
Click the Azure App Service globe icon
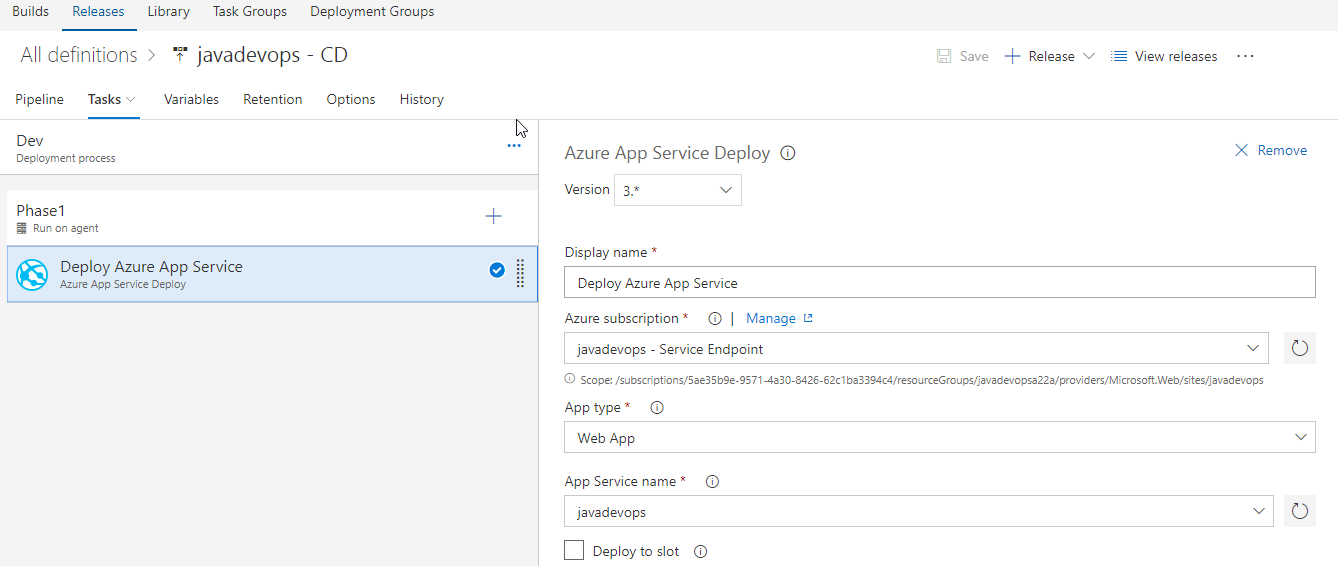[33, 274]
